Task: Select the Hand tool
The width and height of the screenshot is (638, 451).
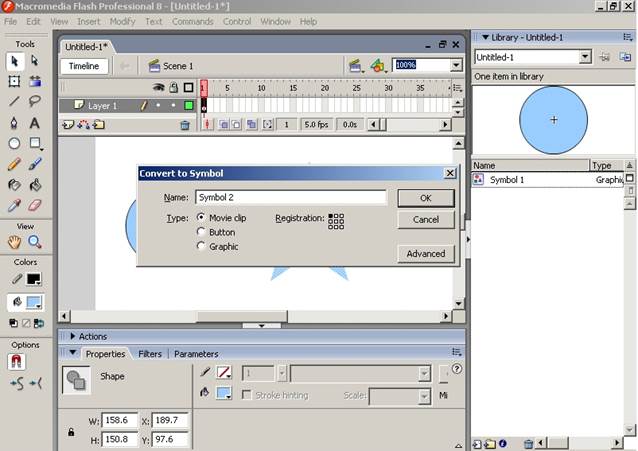Action: [15, 242]
